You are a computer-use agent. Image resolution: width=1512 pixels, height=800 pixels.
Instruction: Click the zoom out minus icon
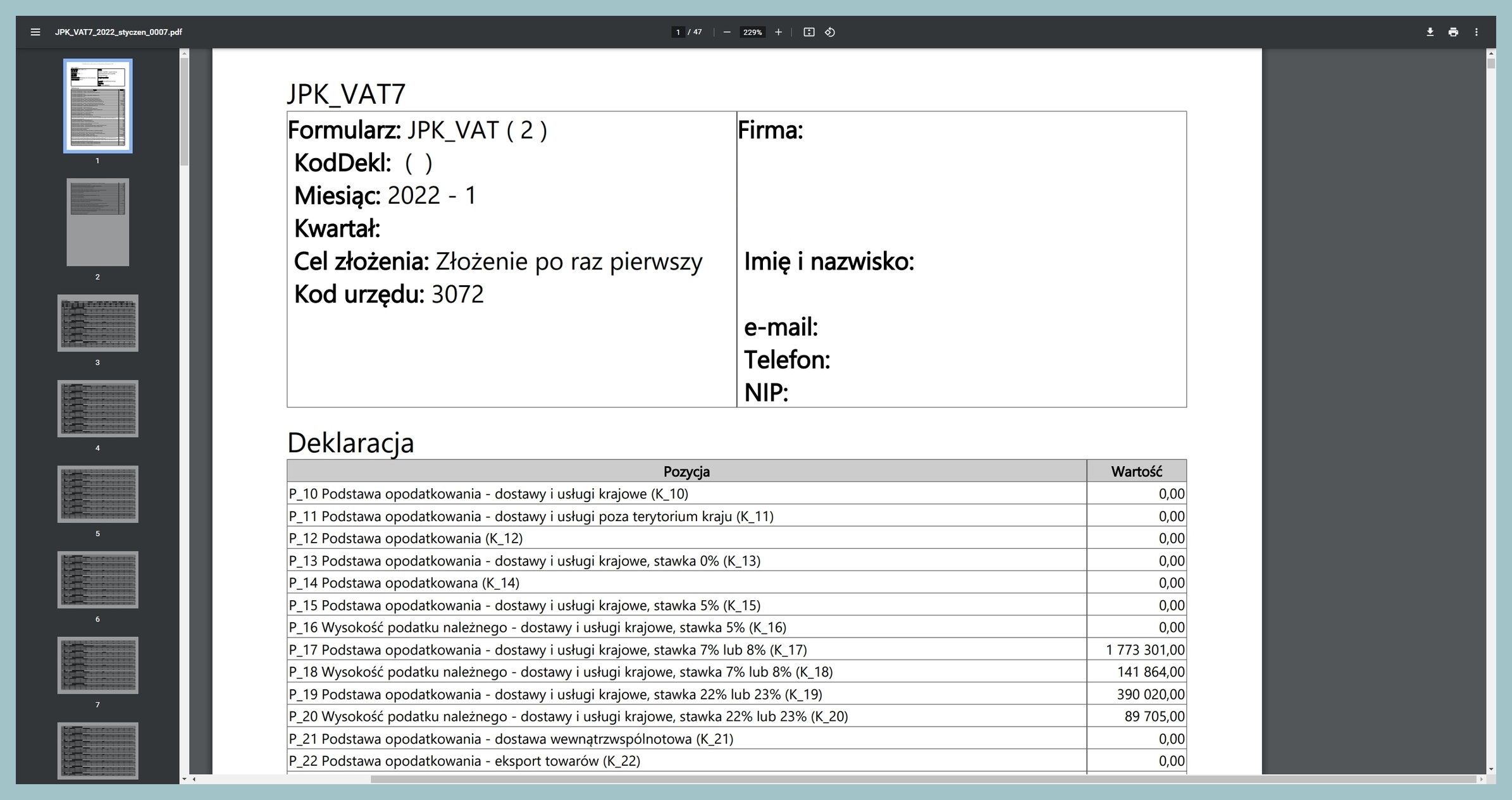point(727,32)
